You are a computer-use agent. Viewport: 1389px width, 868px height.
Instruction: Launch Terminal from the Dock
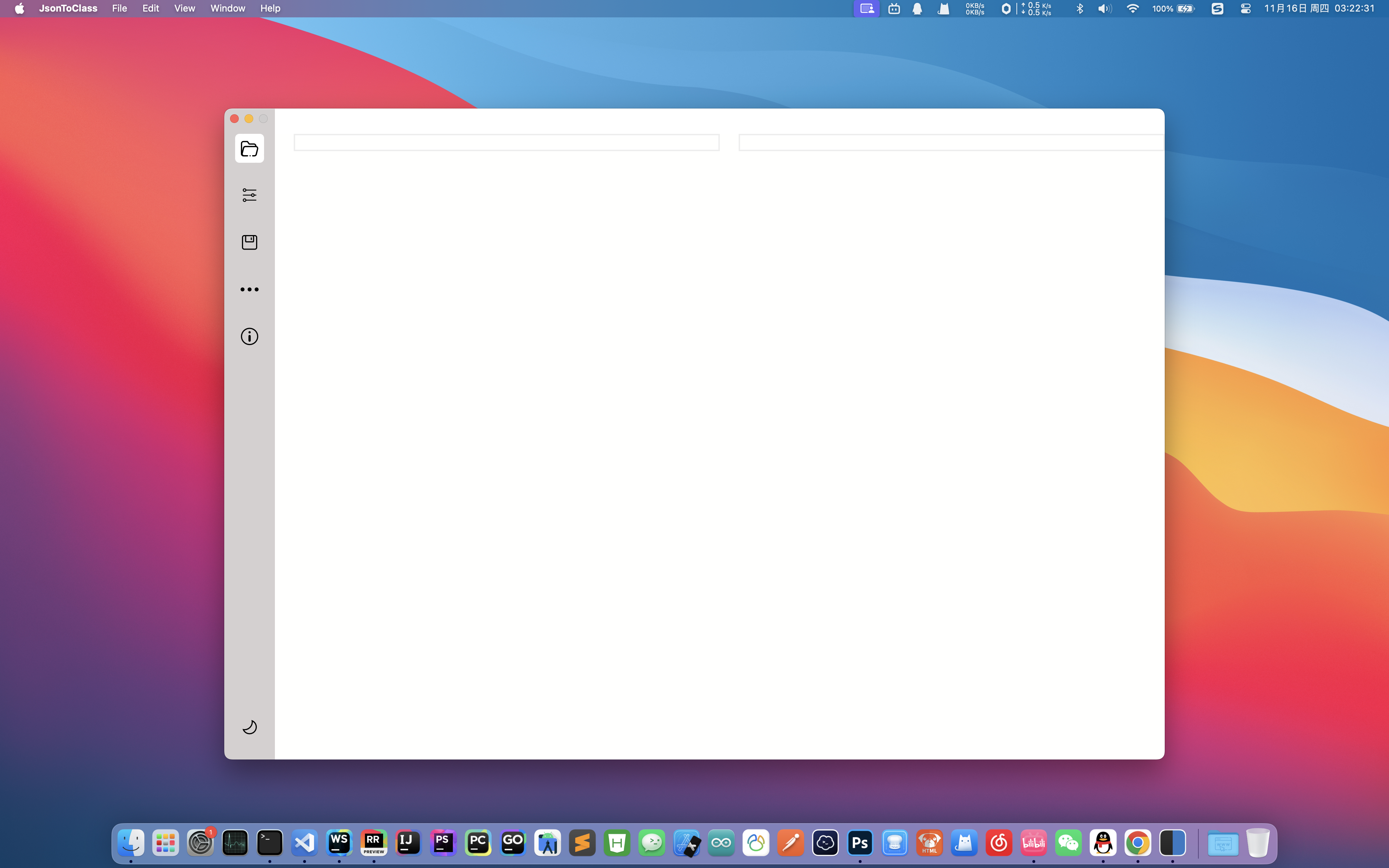click(x=270, y=843)
